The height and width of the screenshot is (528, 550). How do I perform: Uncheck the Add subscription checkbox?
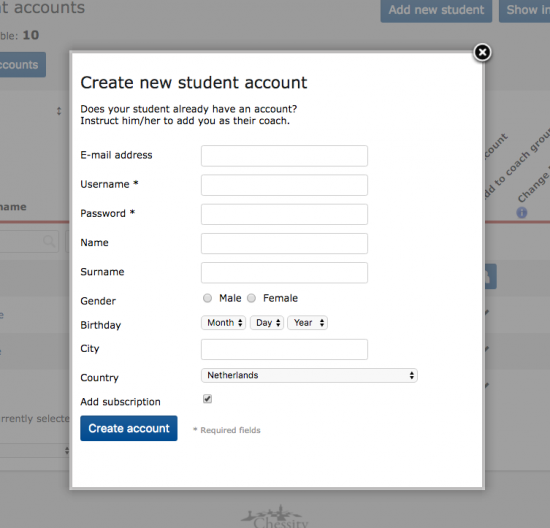tap(207, 399)
